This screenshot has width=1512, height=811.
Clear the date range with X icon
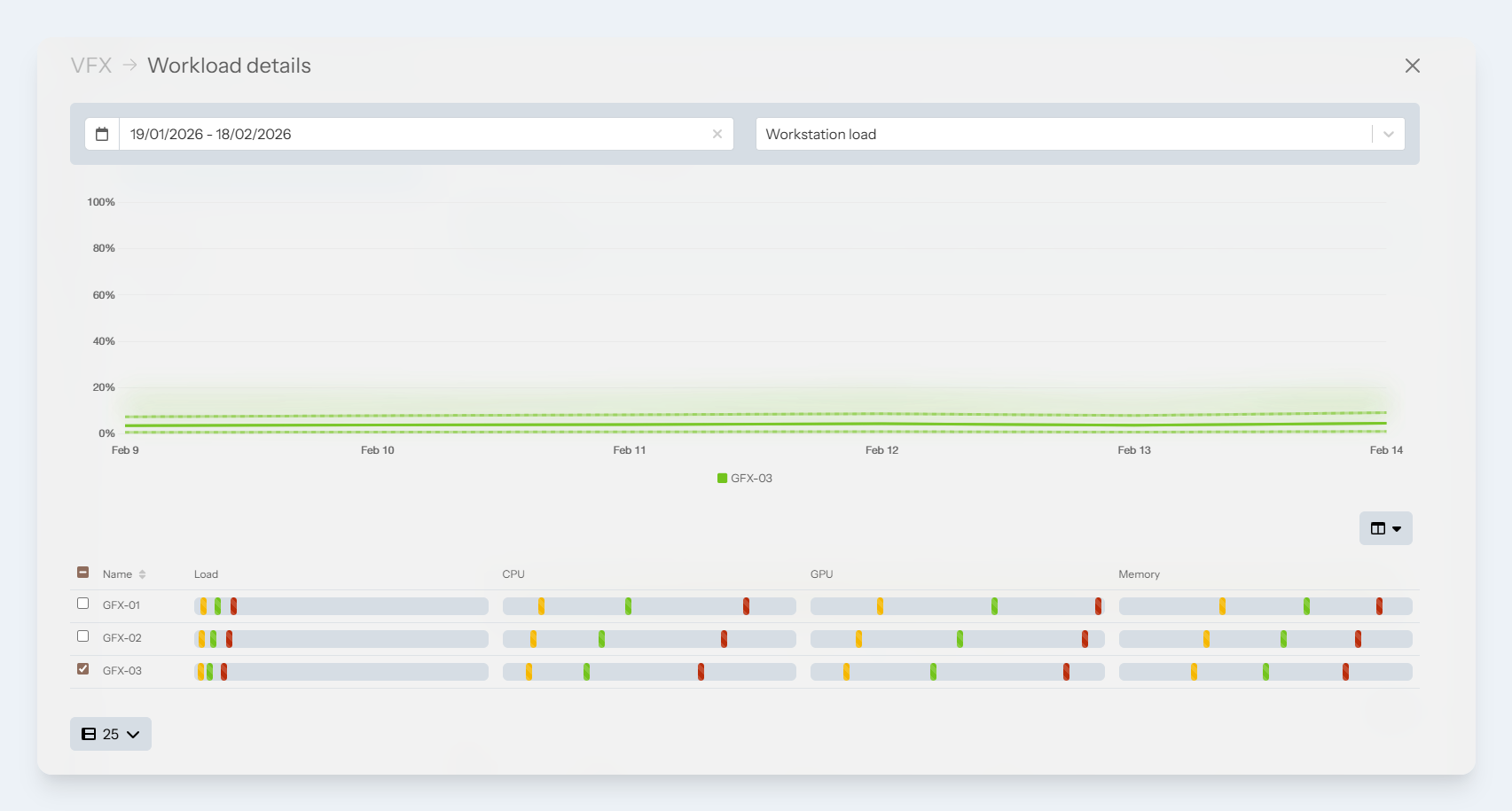point(717,134)
